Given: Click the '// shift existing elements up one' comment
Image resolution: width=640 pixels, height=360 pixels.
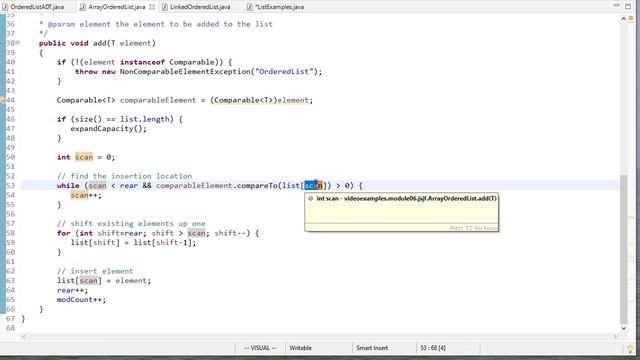Looking at the screenshot, I should [131, 224].
